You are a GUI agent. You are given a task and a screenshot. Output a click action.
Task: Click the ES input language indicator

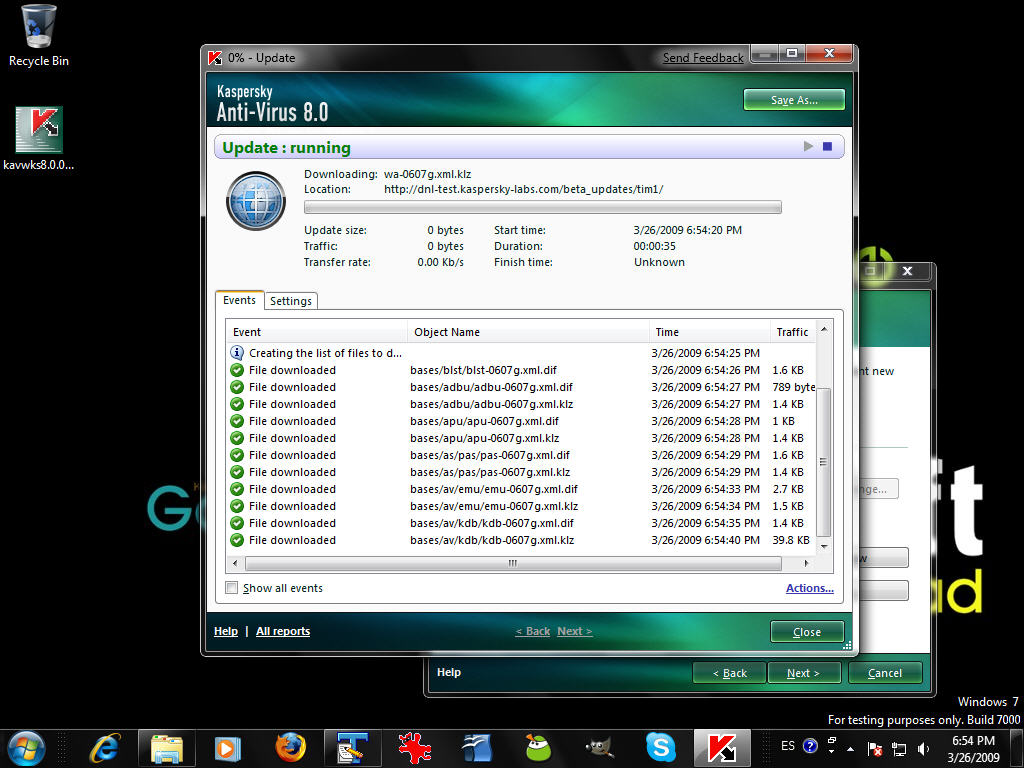[x=788, y=746]
